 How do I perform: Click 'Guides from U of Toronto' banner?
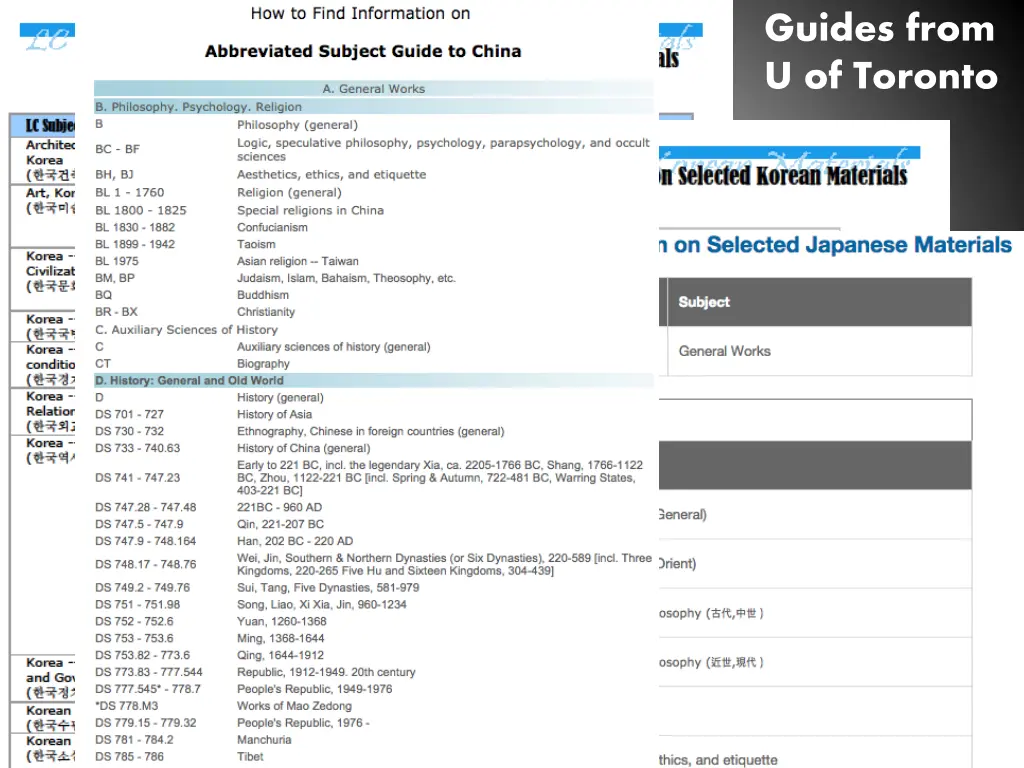[x=880, y=52]
